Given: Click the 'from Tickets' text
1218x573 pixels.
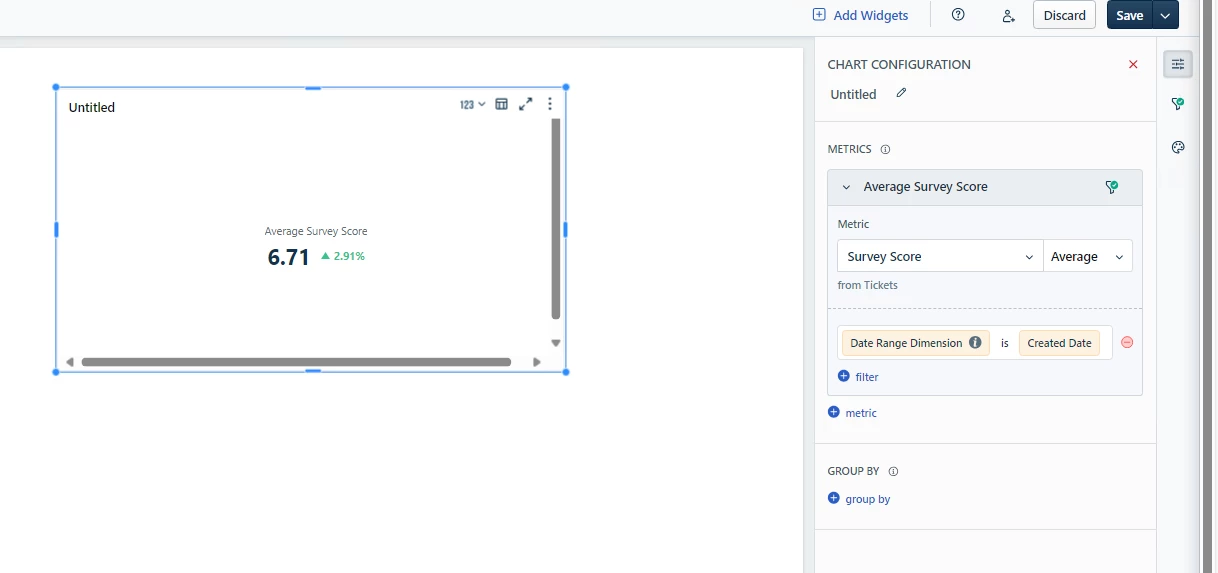Looking at the screenshot, I should coord(868,285).
